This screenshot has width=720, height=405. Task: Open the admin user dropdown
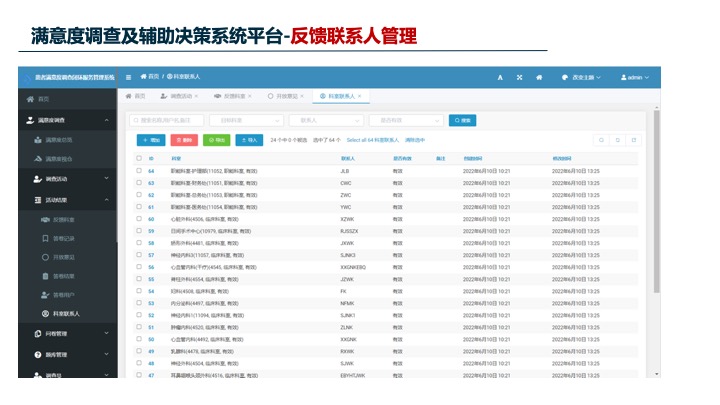(635, 77)
